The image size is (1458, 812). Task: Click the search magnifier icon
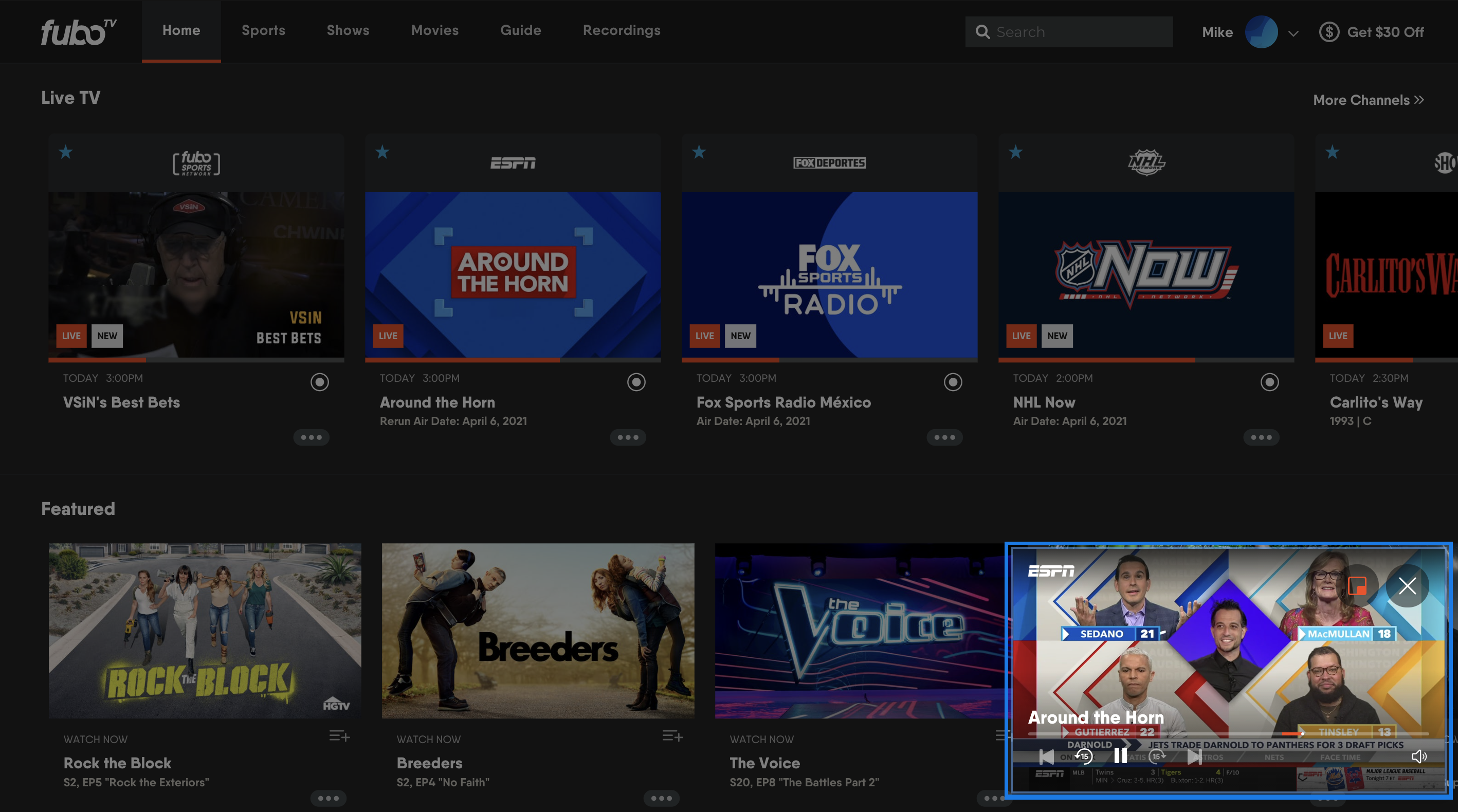click(982, 32)
